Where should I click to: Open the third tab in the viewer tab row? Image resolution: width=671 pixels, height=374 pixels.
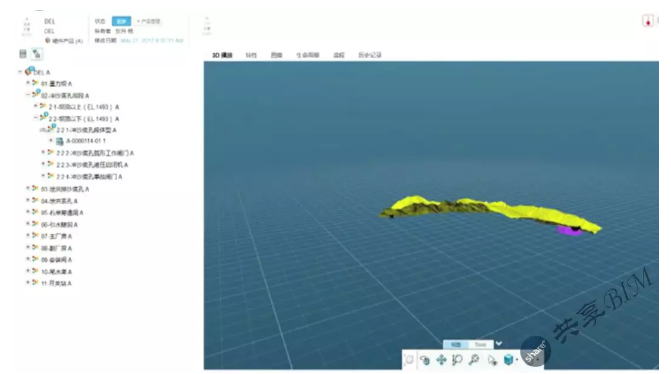click(x=276, y=55)
